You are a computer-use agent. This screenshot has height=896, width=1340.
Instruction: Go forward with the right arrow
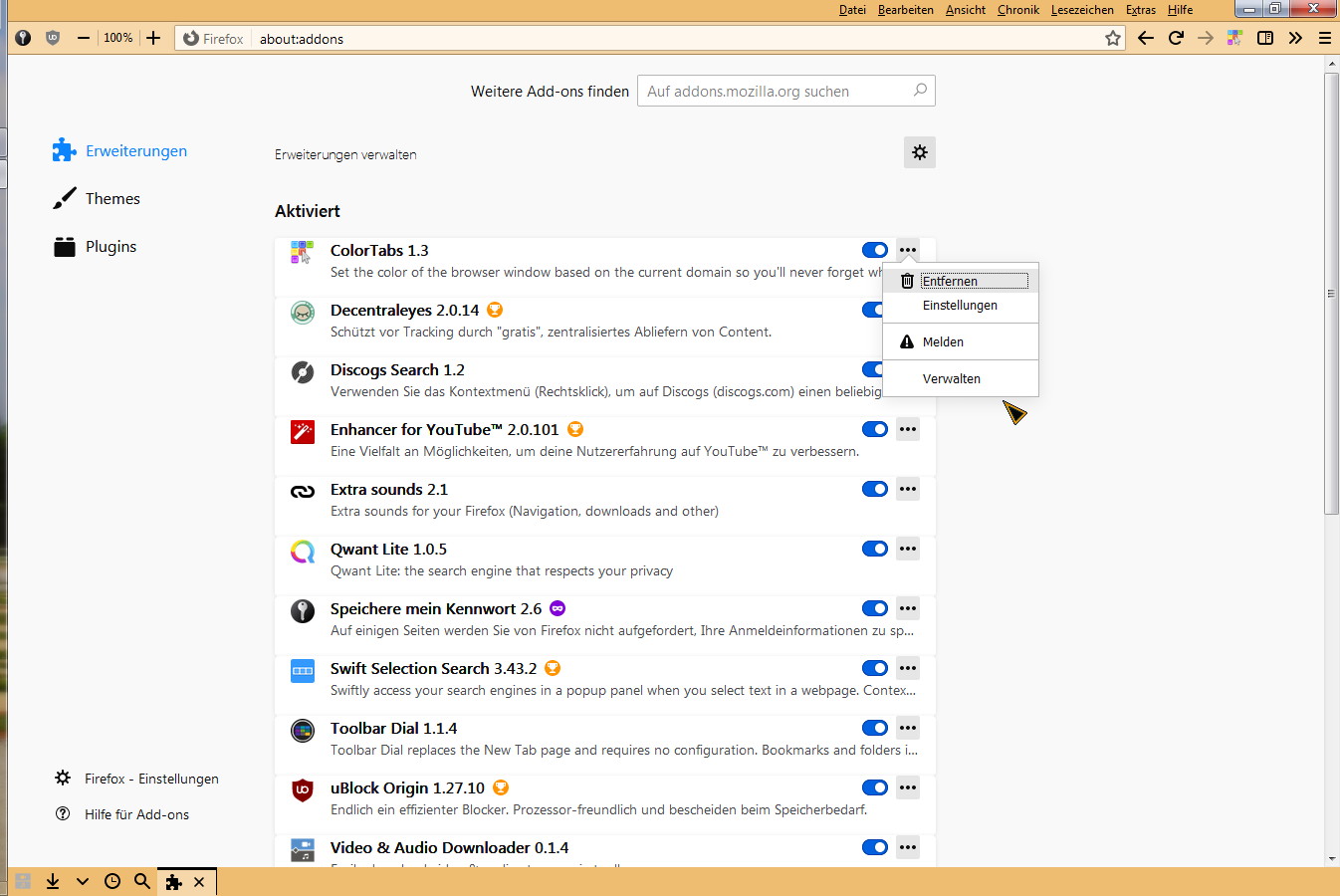click(1206, 38)
